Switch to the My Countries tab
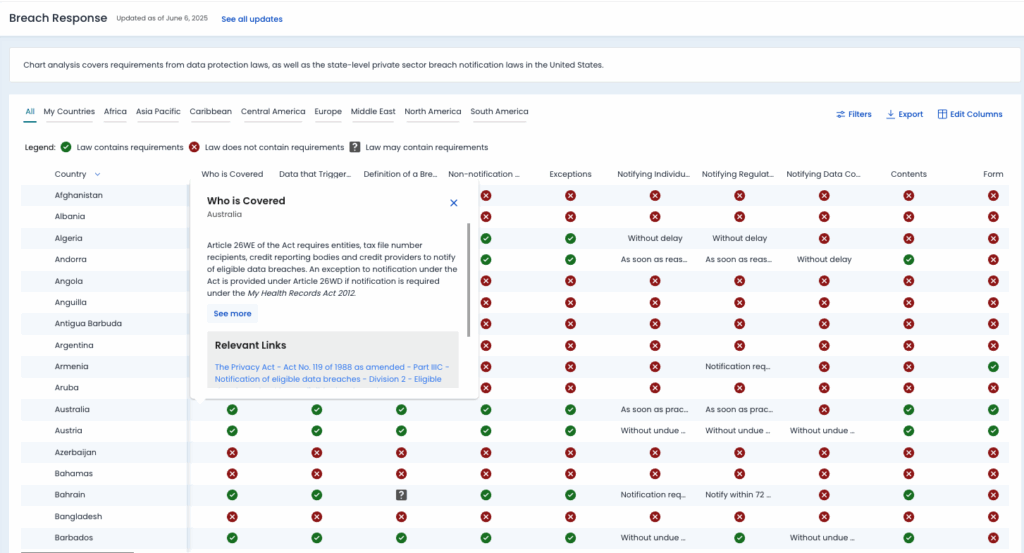1024x553 pixels. [x=69, y=112]
